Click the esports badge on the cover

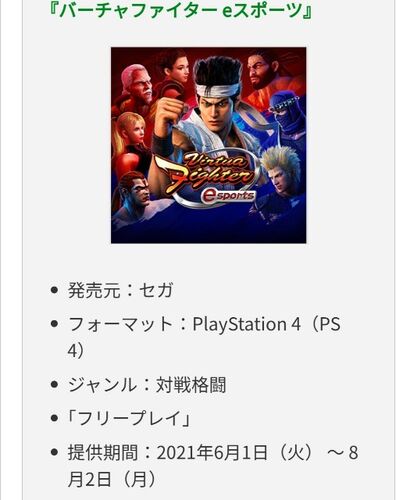click(x=228, y=196)
